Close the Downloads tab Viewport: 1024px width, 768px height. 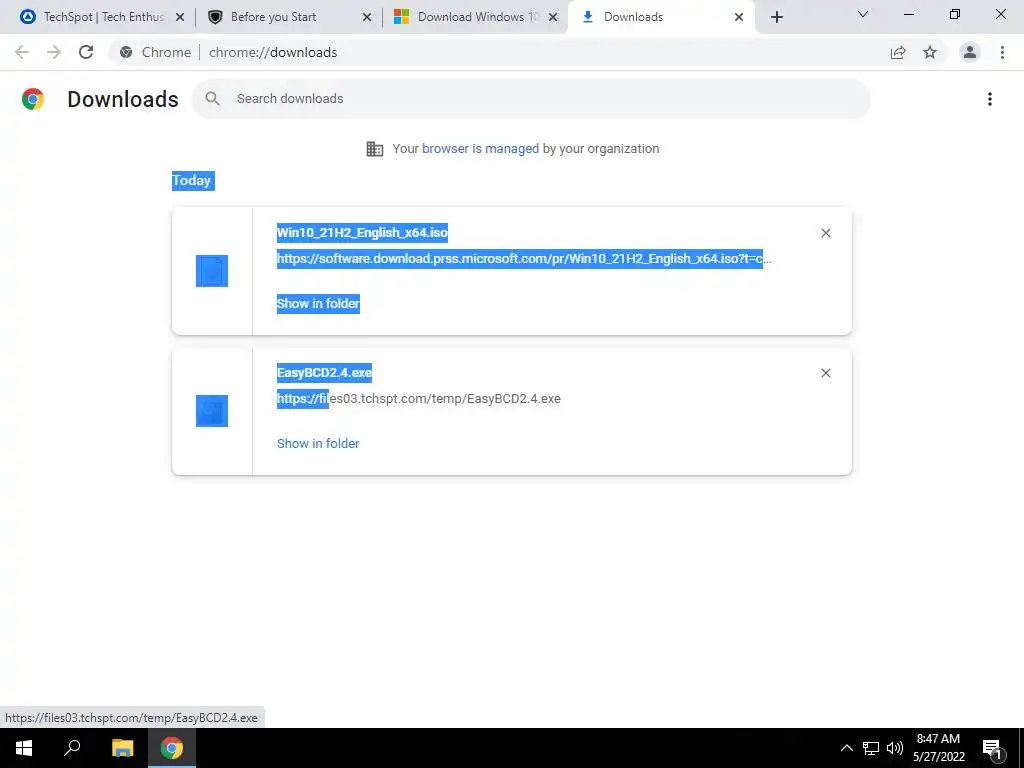point(739,17)
